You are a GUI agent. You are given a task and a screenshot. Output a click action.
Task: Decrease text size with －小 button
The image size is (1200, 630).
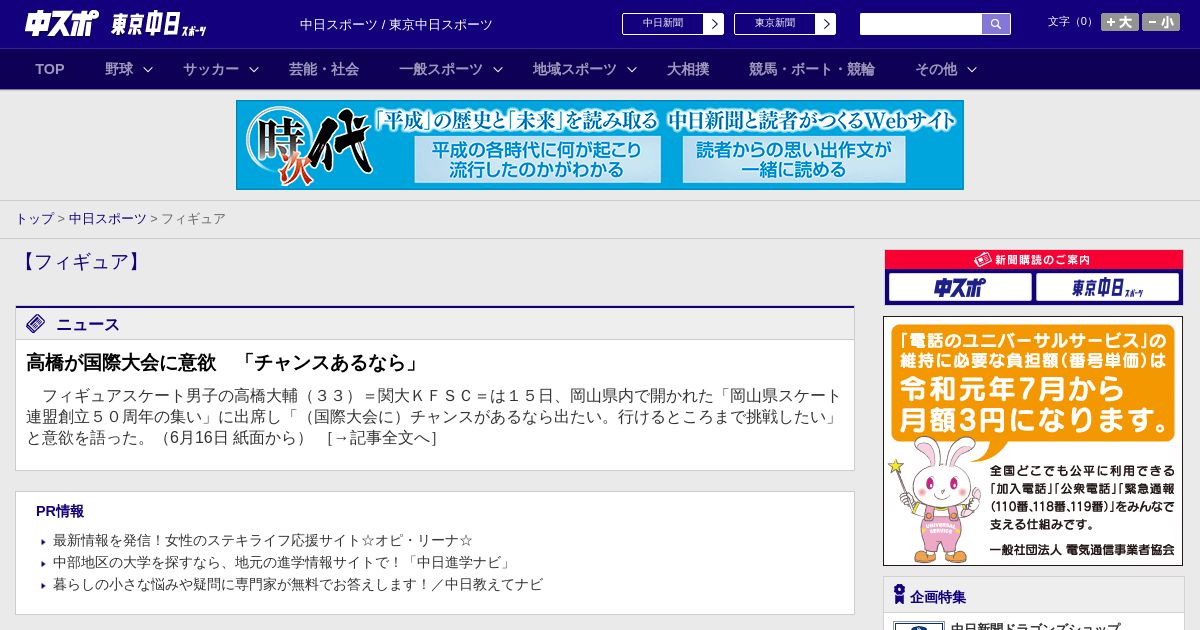(x=1161, y=22)
